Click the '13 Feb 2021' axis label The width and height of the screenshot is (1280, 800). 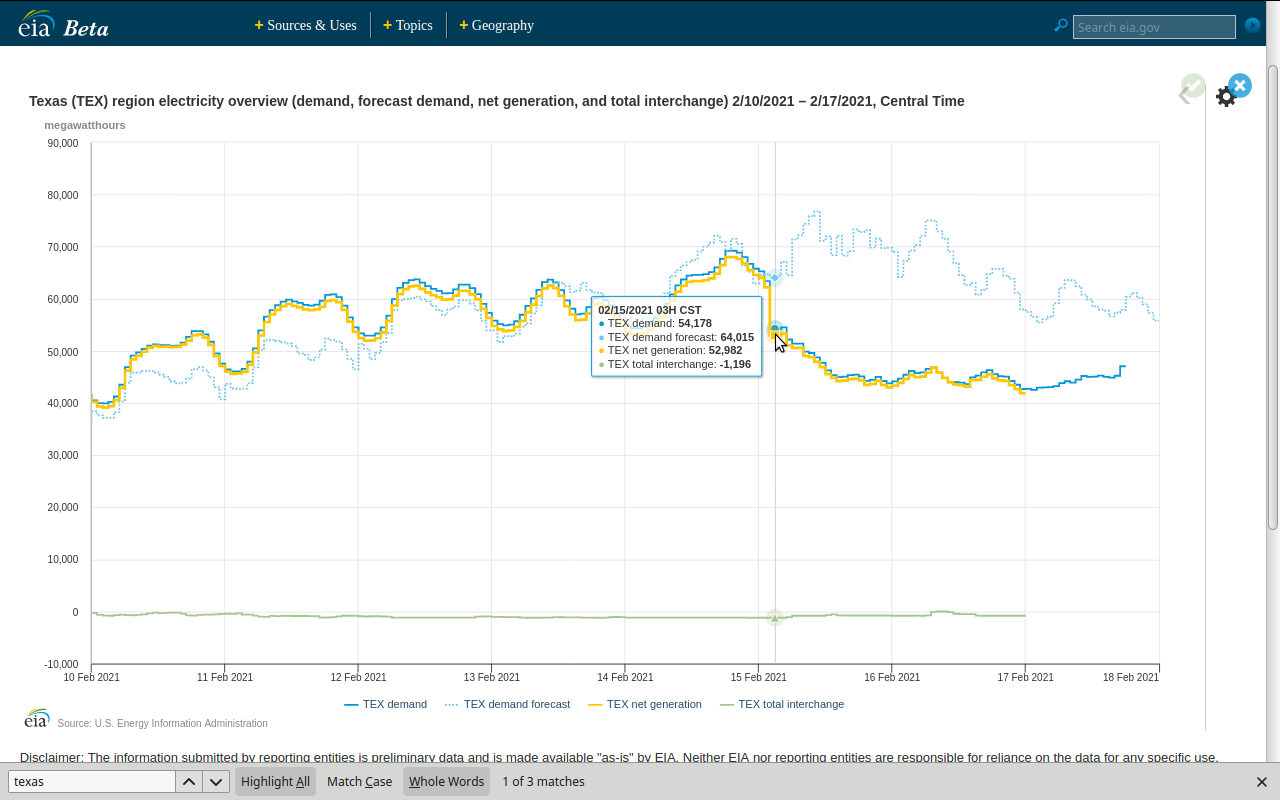(492, 677)
